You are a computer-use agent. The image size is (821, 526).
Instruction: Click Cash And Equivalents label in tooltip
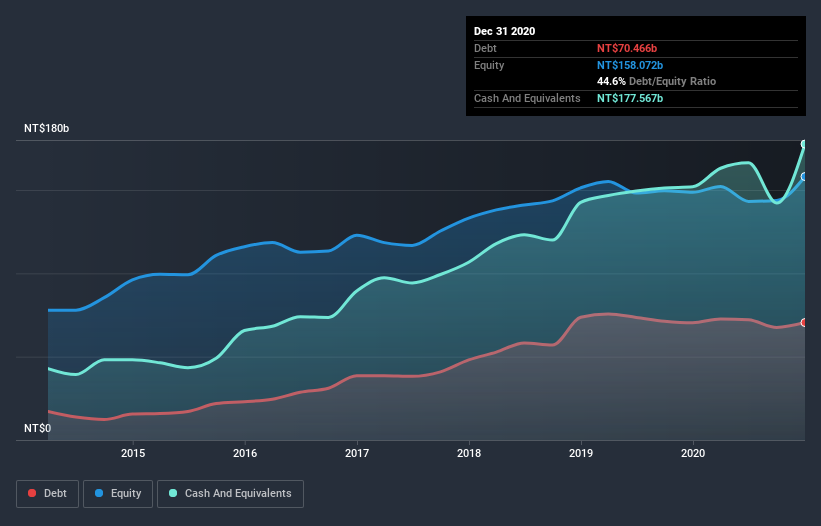(527, 98)
